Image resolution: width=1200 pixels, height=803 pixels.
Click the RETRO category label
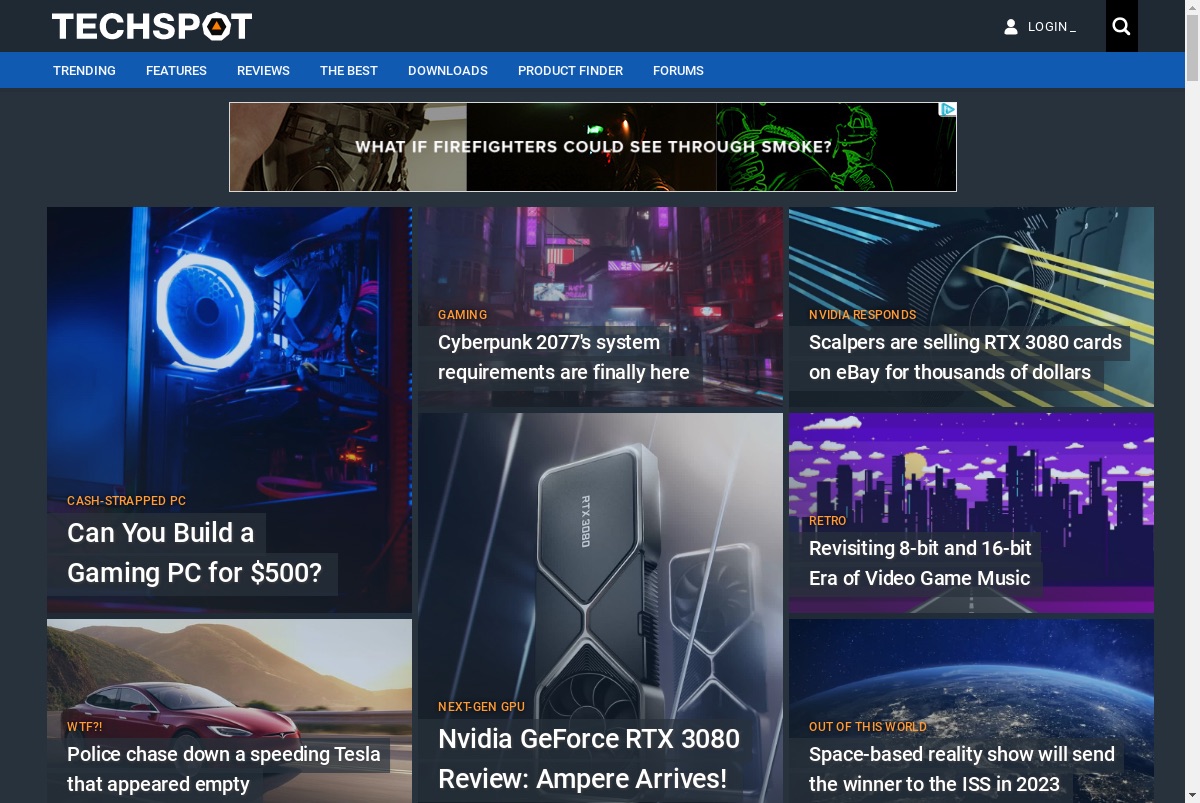[827, 521]
